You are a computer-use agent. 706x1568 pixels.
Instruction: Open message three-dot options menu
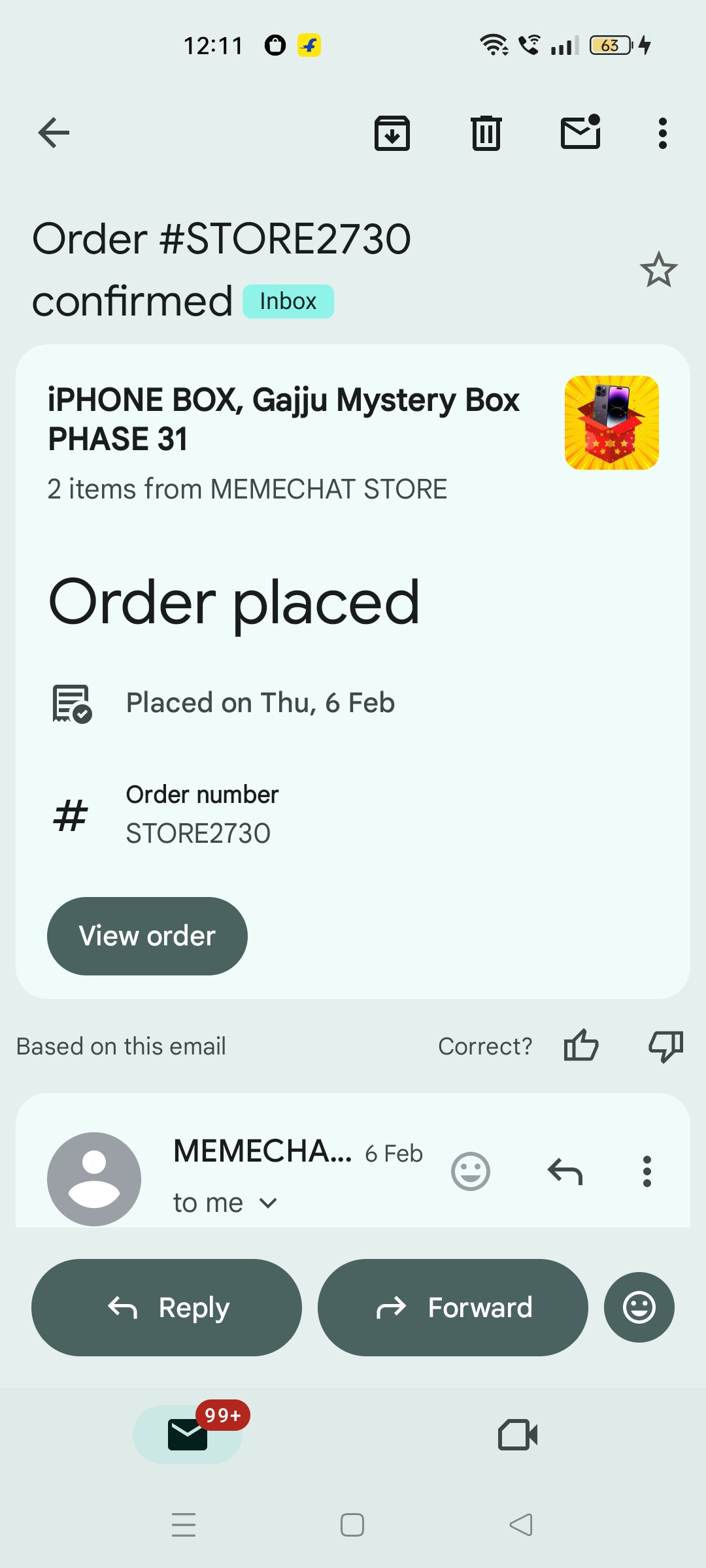coord(647,1171)
